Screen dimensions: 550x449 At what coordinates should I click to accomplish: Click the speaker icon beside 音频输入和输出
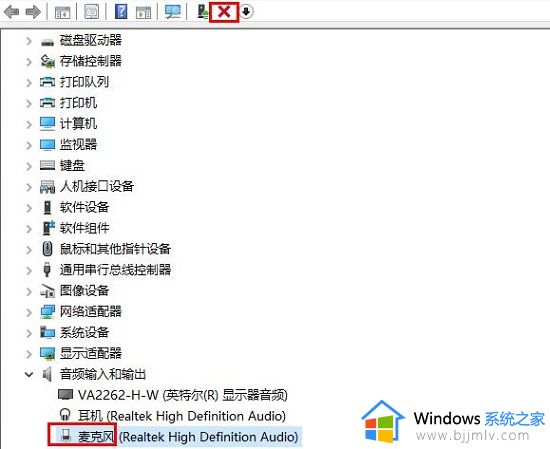(47, 374)
